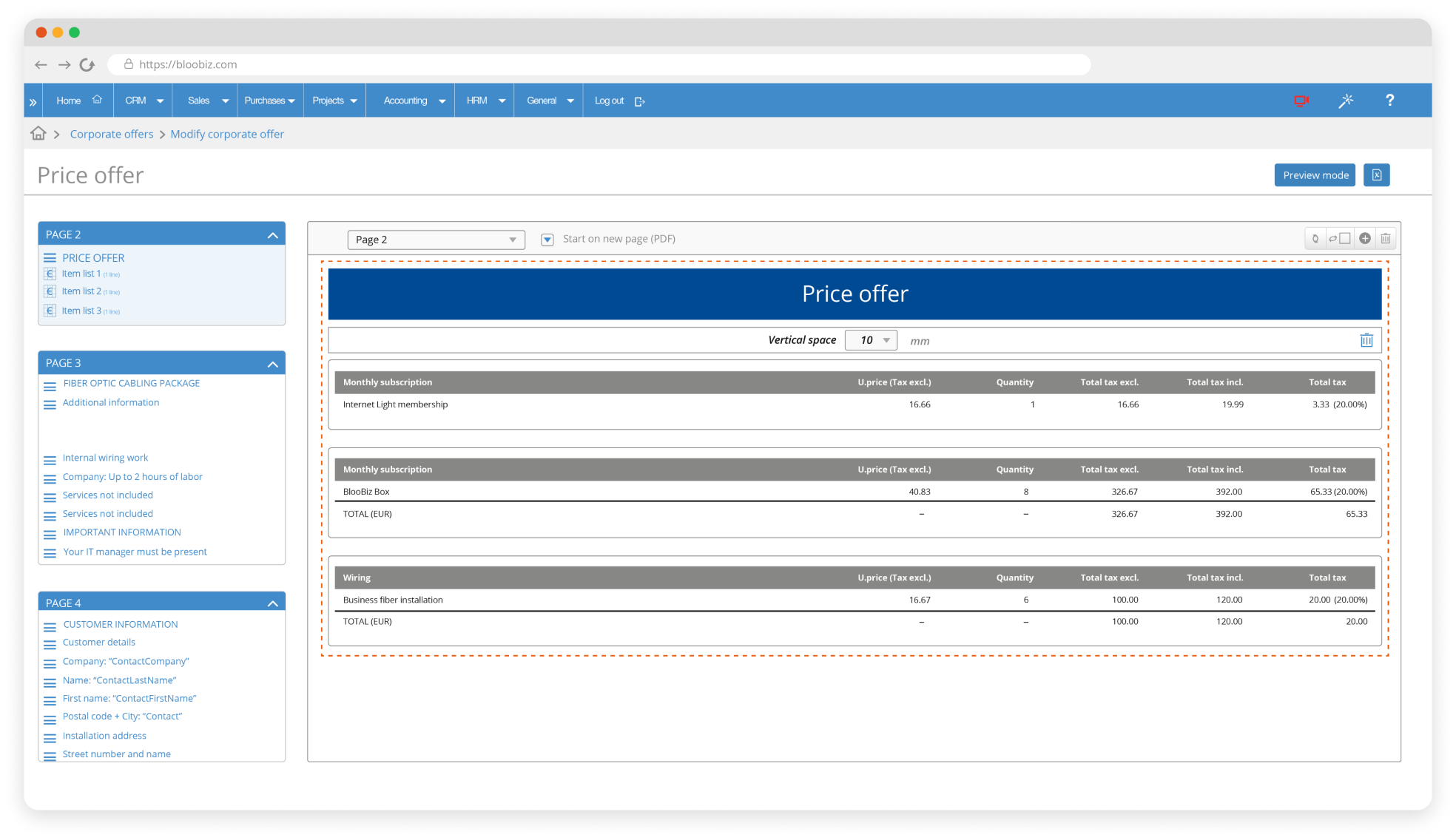Open the Sales menu dropdown
This screenshot has width=1456, height=840.
[x=206, y=101]
